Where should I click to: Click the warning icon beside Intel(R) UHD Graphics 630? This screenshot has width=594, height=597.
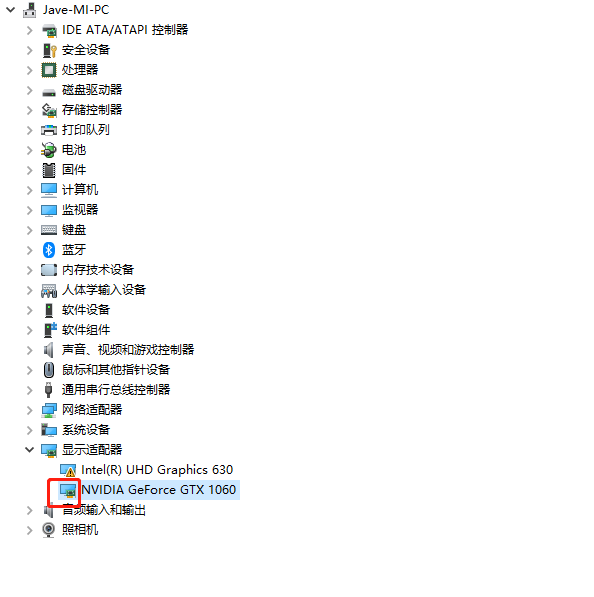[69, 470]
